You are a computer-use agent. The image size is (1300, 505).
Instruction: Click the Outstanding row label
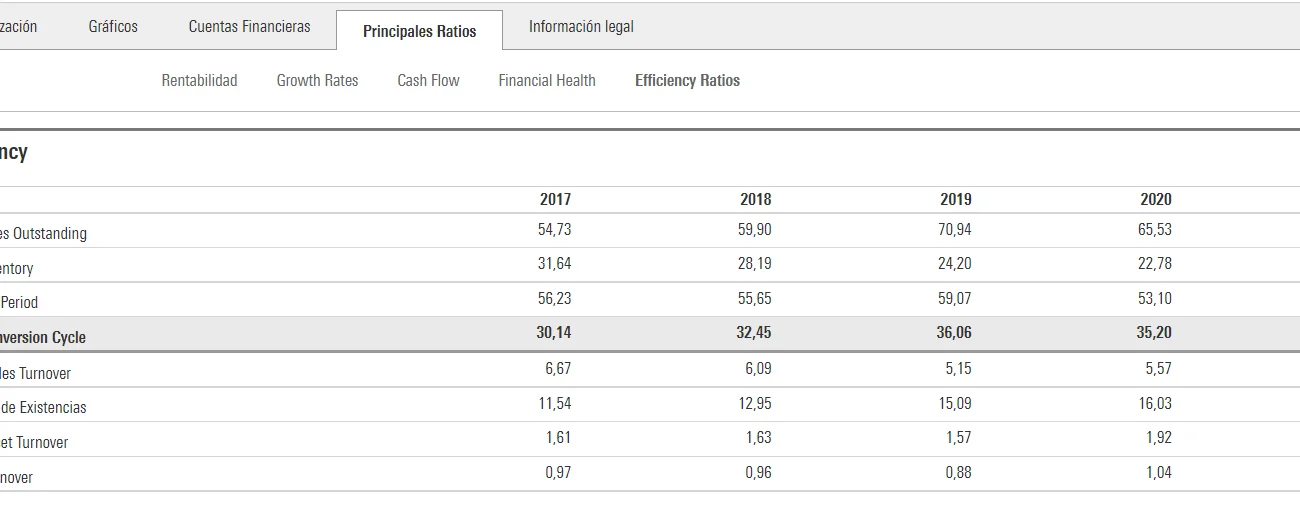click(43, 234)
